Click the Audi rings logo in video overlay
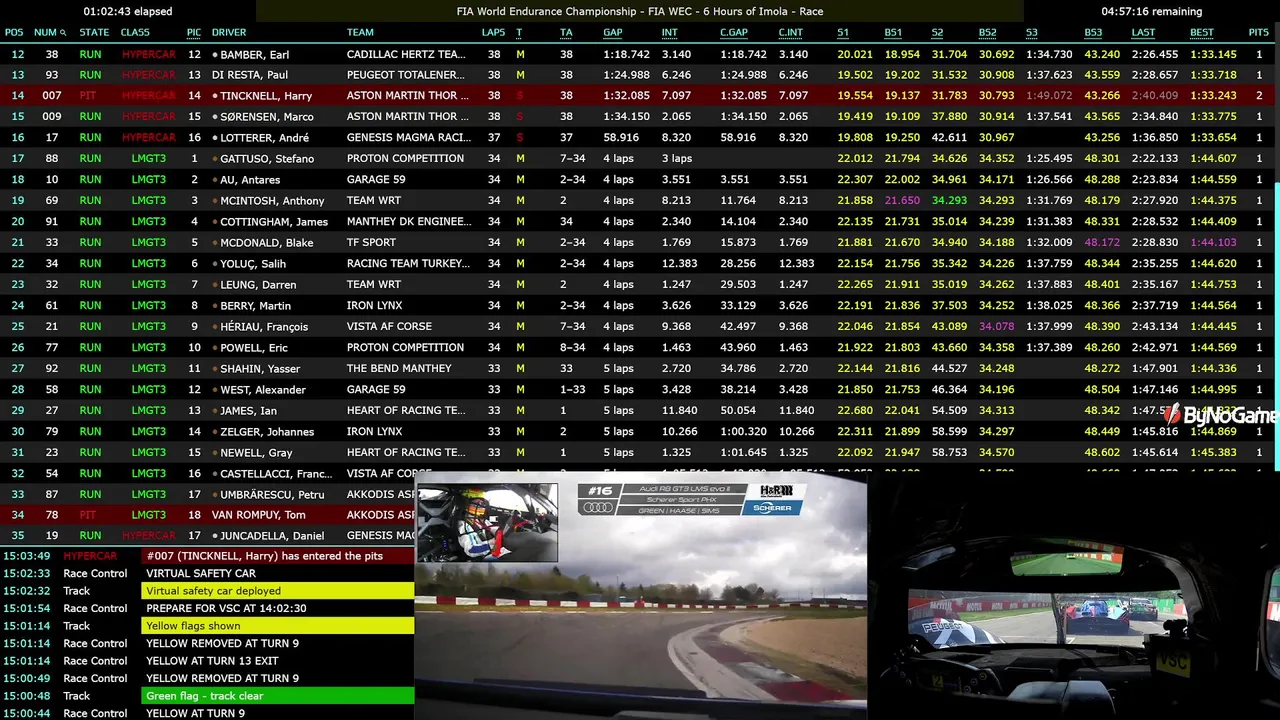The width and height of the screenshot is (1280, 720). [x=597, y=508]
